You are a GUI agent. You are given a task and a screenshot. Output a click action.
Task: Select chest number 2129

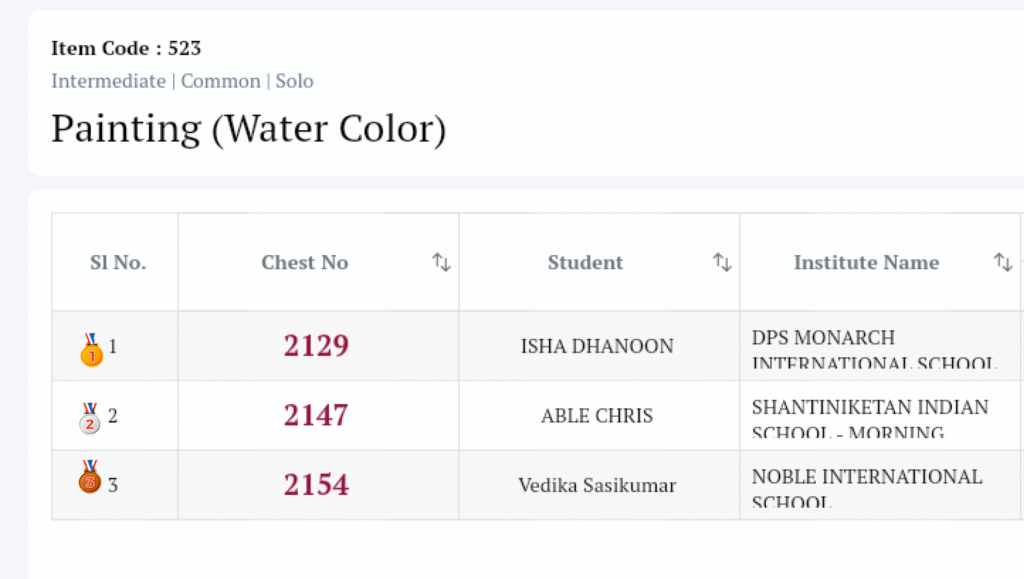tap(316, 346)
